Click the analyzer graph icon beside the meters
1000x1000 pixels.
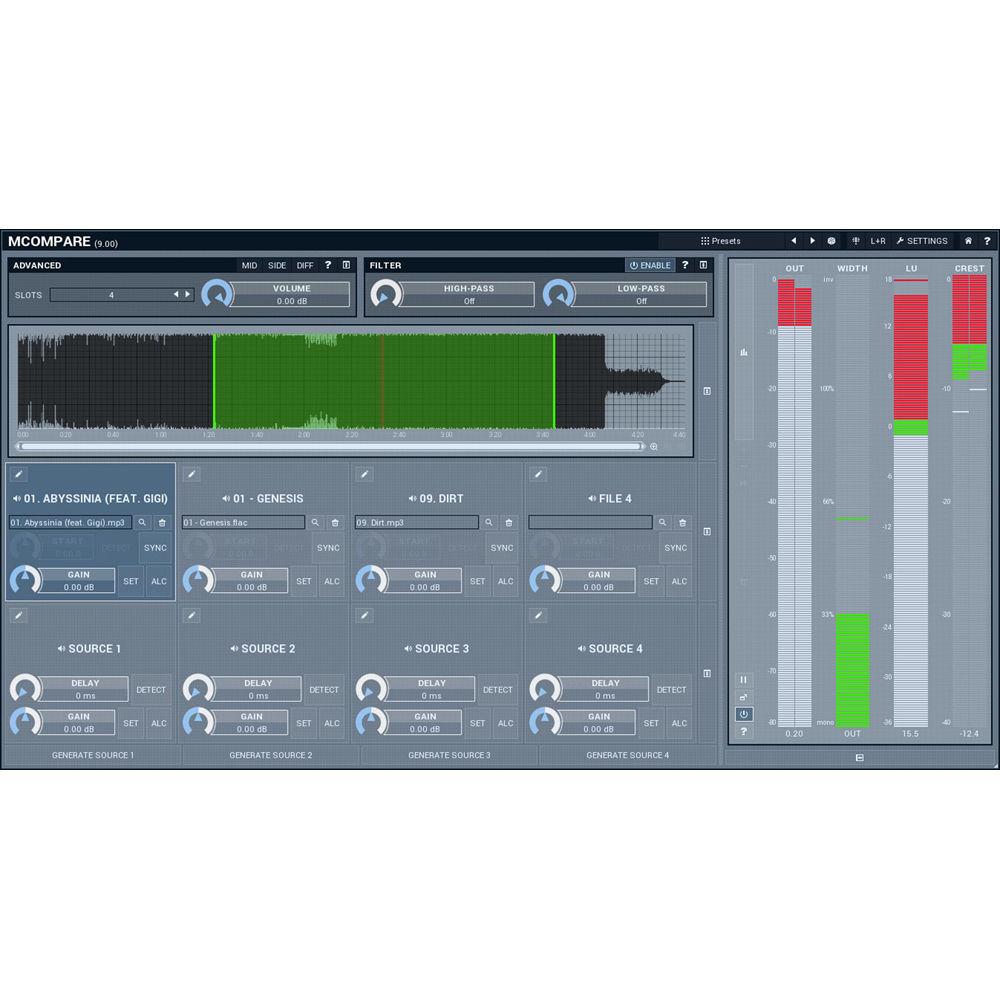tap(743, 352)
